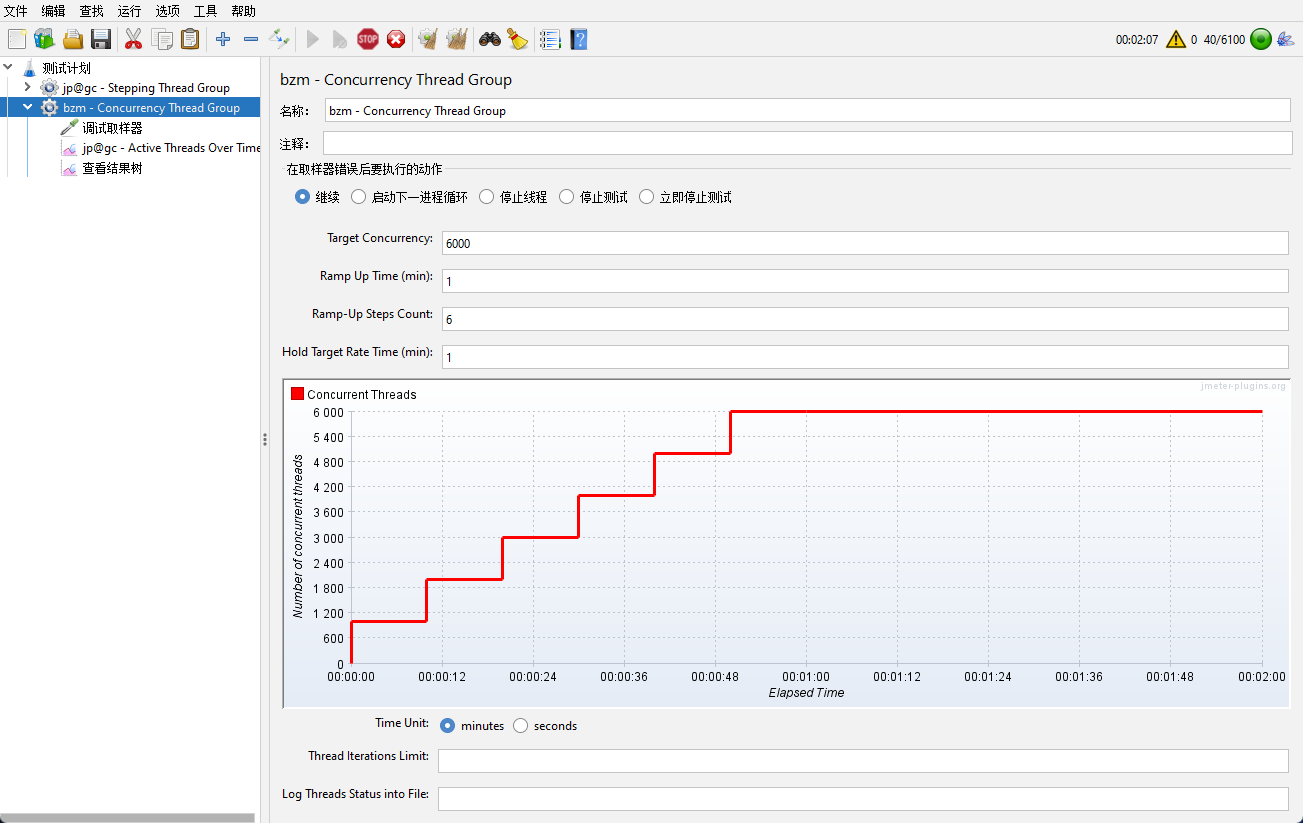Stop the test with red STOP icon
Viewport: 1303px width, 823px height.
coord(368,39)
